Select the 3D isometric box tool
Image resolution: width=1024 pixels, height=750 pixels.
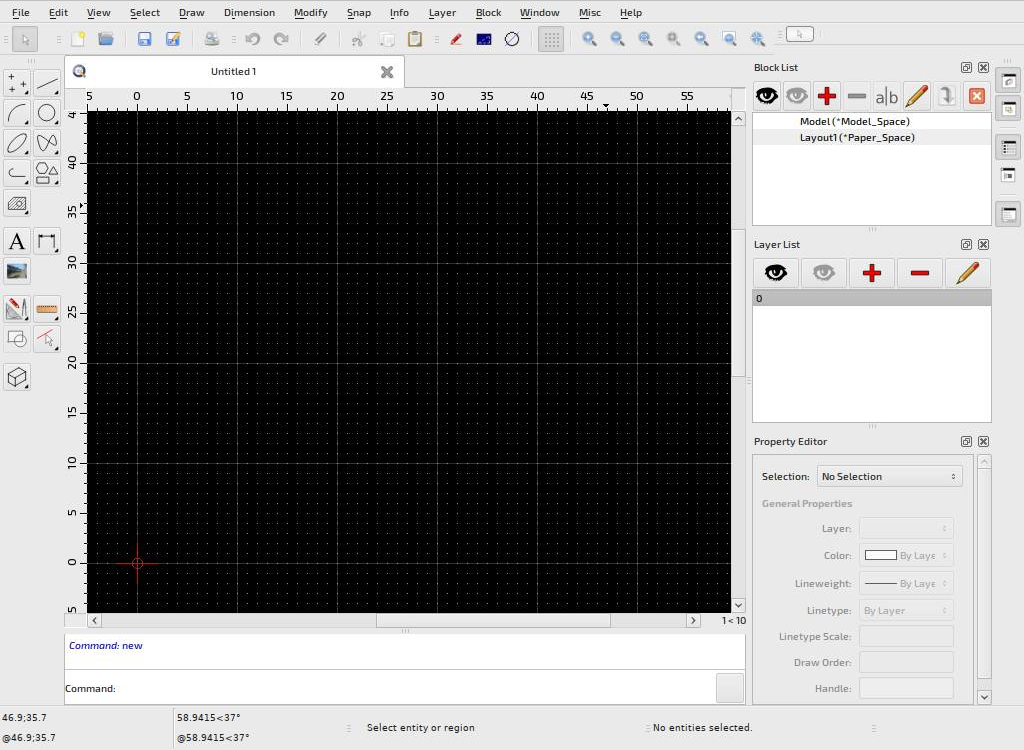pyautogui.click(x=17, y=377)
